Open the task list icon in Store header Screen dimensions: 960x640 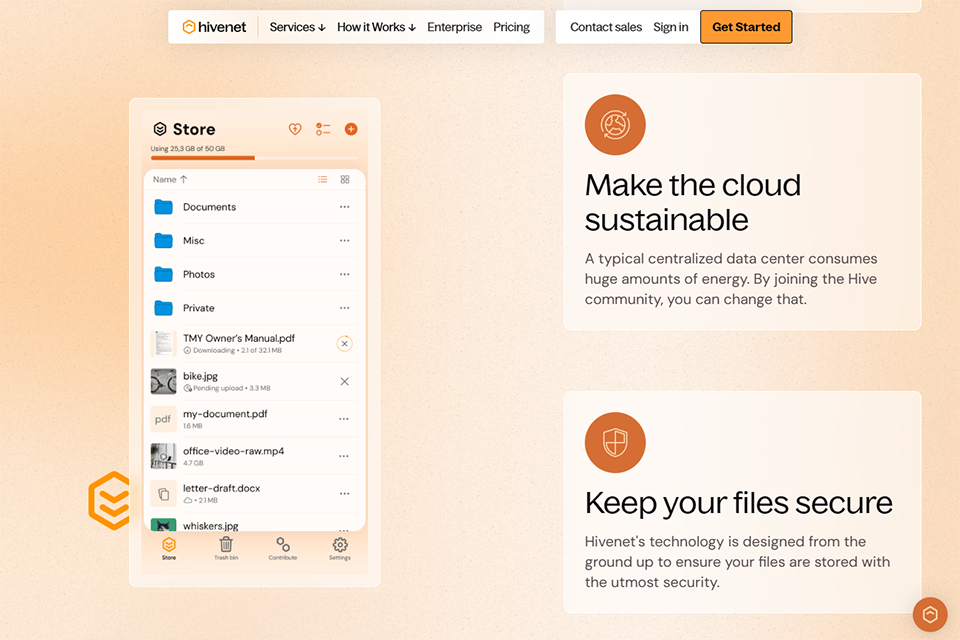click(323, 129)
